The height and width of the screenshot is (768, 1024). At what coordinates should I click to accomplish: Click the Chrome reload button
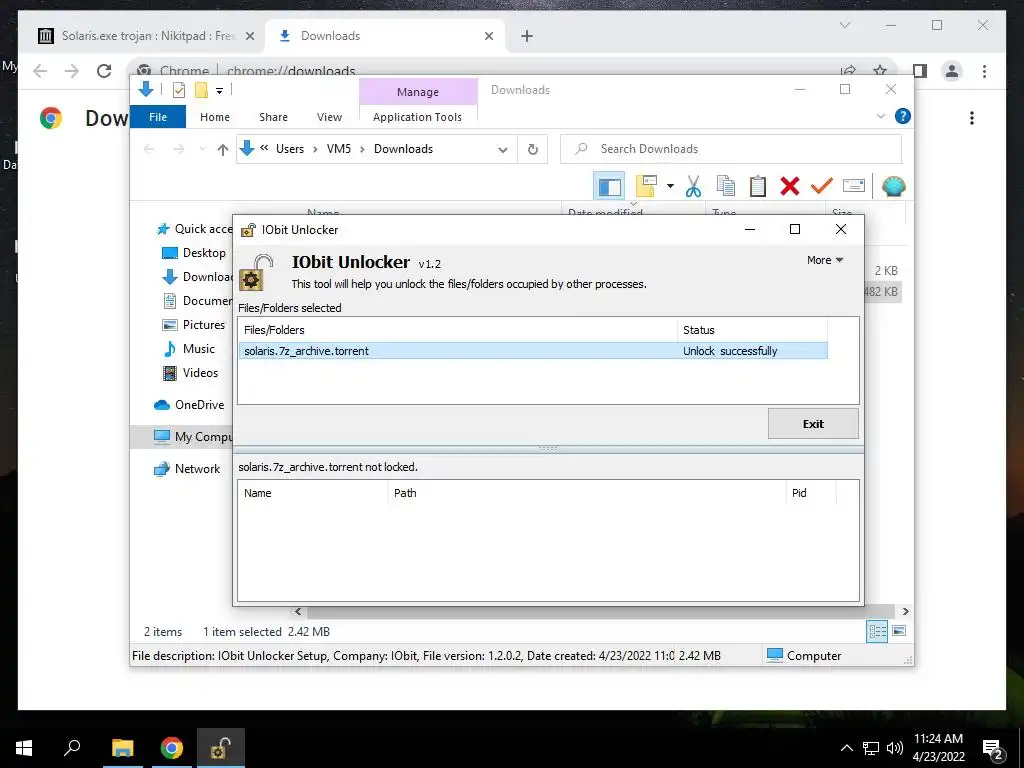(x=104, y=71)
